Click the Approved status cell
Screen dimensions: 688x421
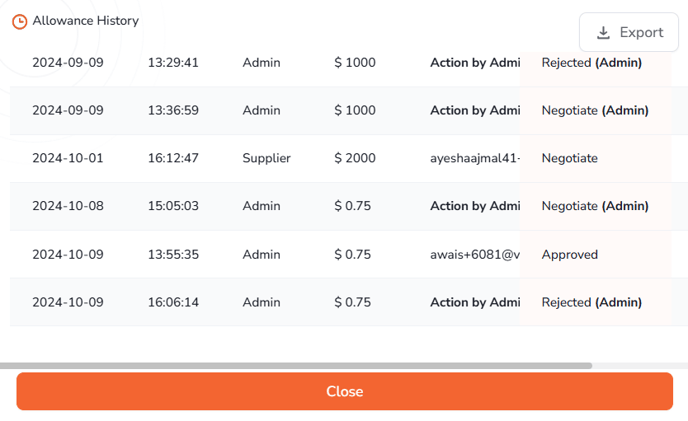[x=570, y=255]
